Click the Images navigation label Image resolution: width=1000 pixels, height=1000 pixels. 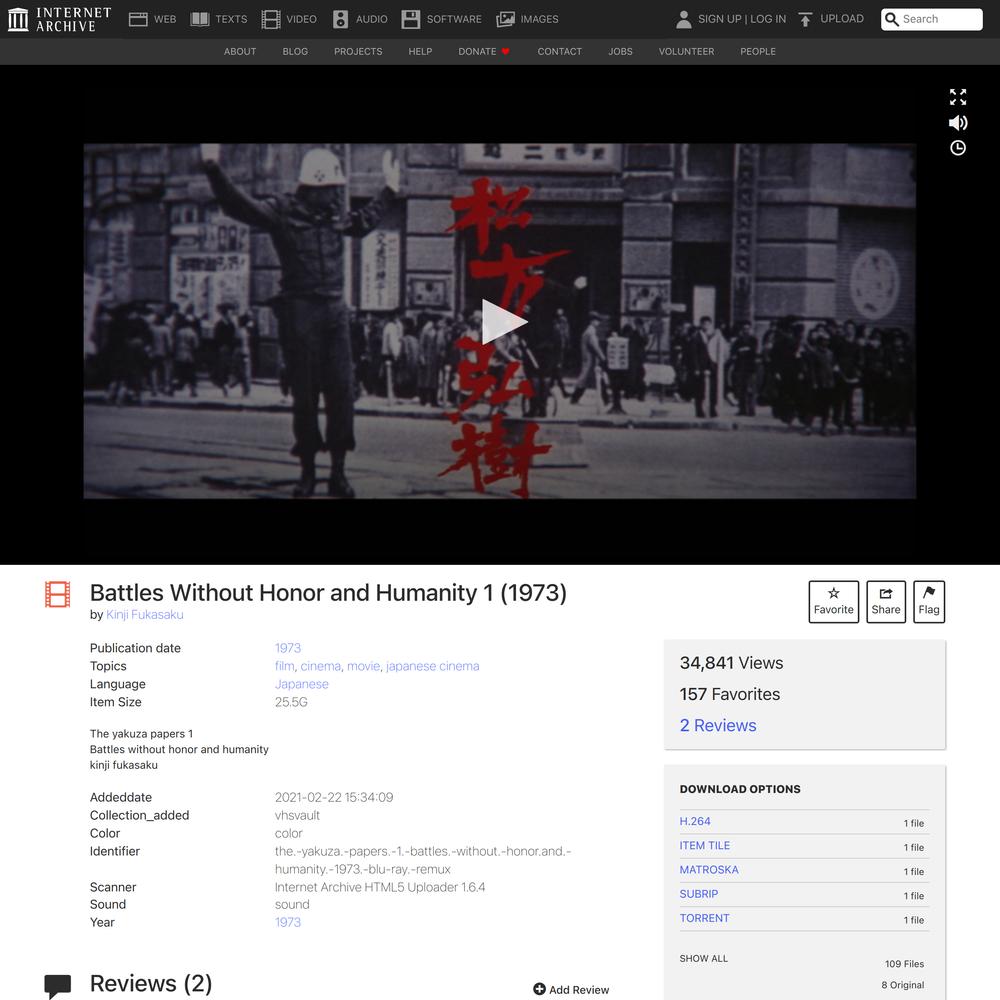pos(540,19)
